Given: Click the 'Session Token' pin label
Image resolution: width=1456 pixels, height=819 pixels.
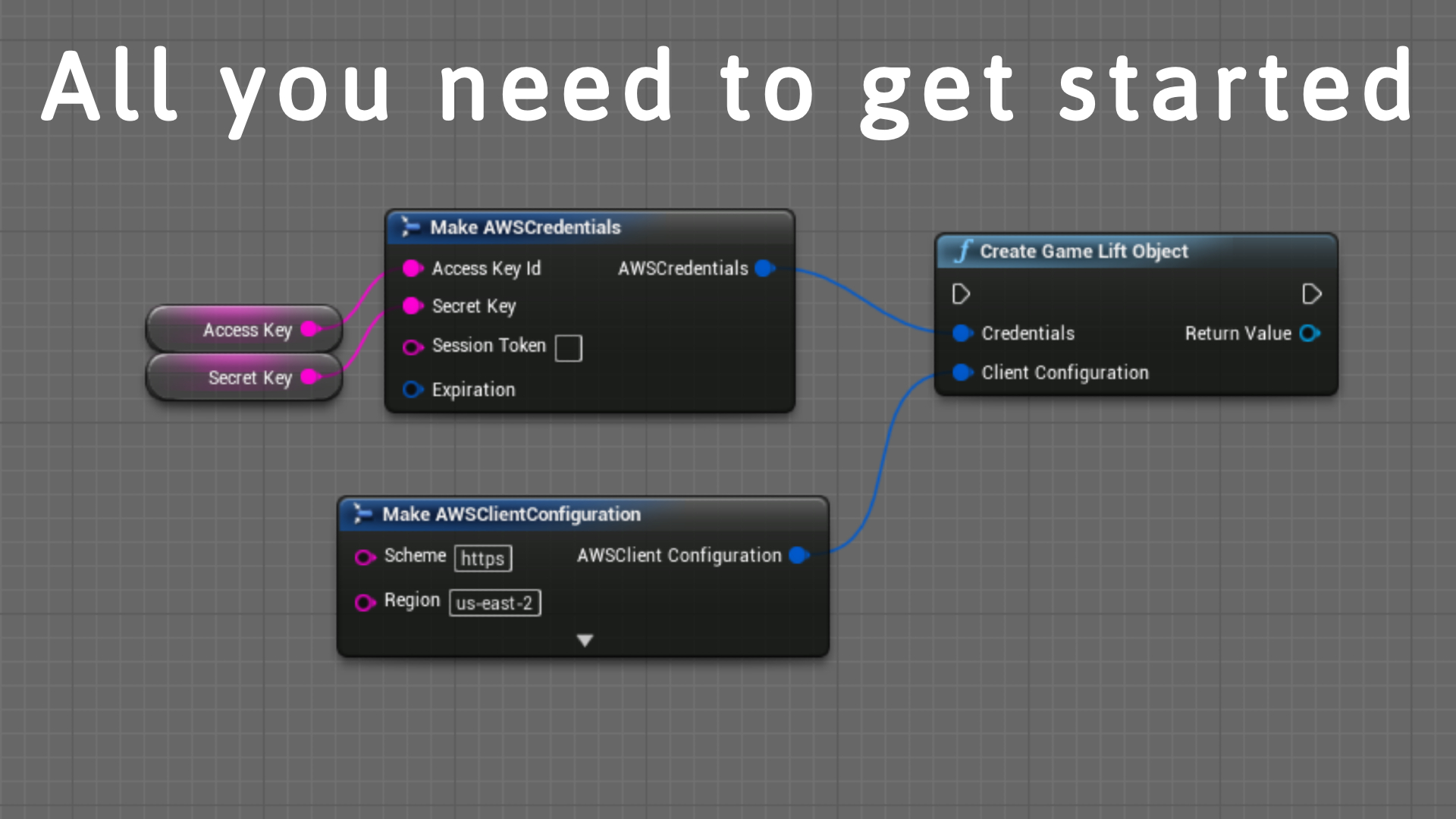Looking at the screenshot, I should coord(488,345).
